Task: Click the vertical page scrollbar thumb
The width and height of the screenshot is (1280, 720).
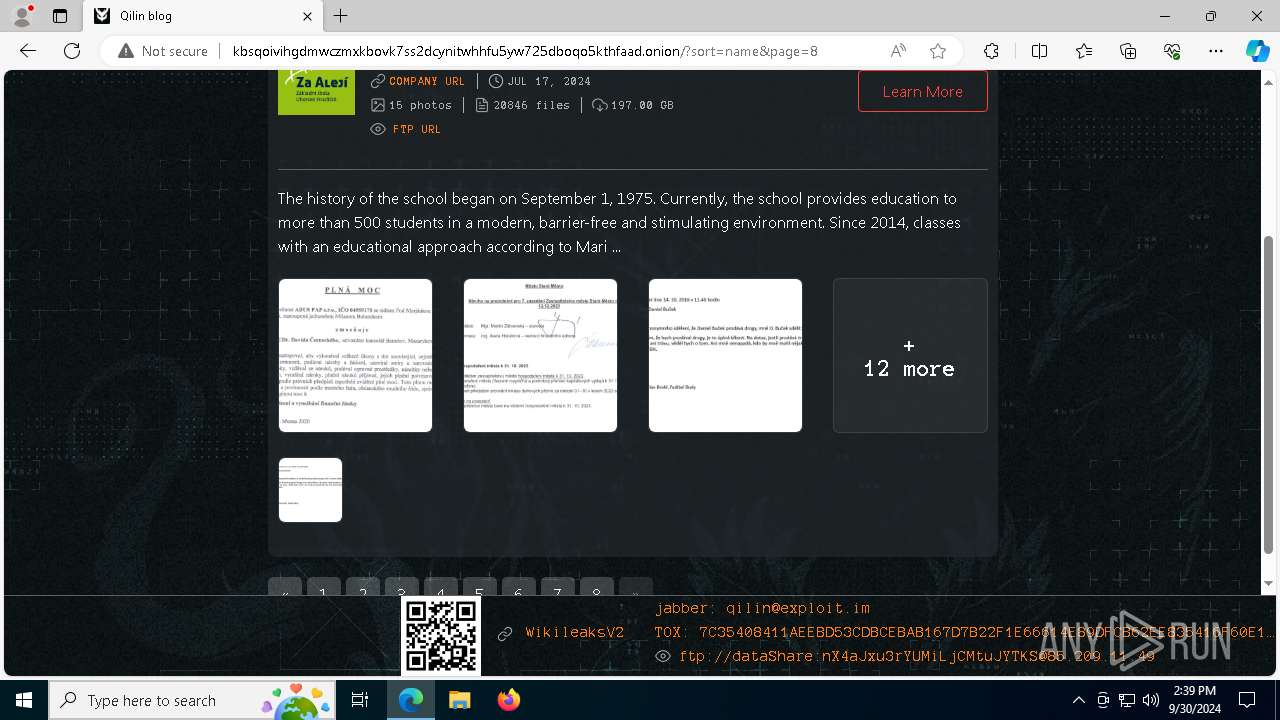Action: [1269, 395]
